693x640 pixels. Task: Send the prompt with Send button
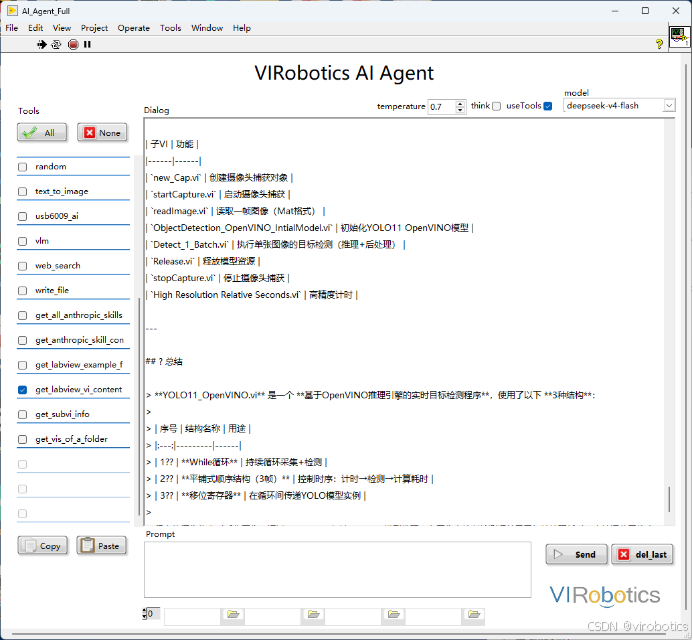coord(577,554)
